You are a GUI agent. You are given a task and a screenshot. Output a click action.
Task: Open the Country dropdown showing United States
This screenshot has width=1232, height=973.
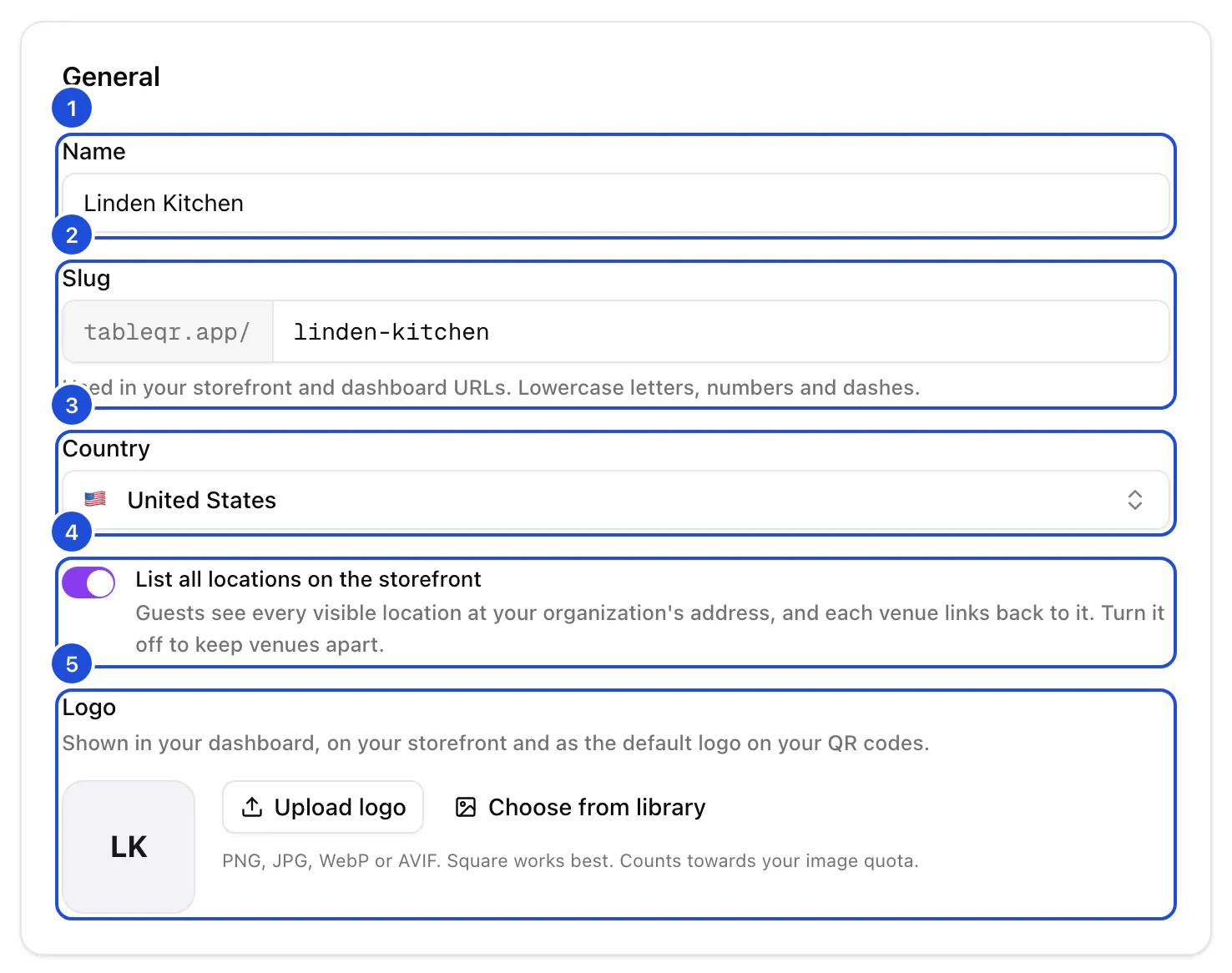616,500
